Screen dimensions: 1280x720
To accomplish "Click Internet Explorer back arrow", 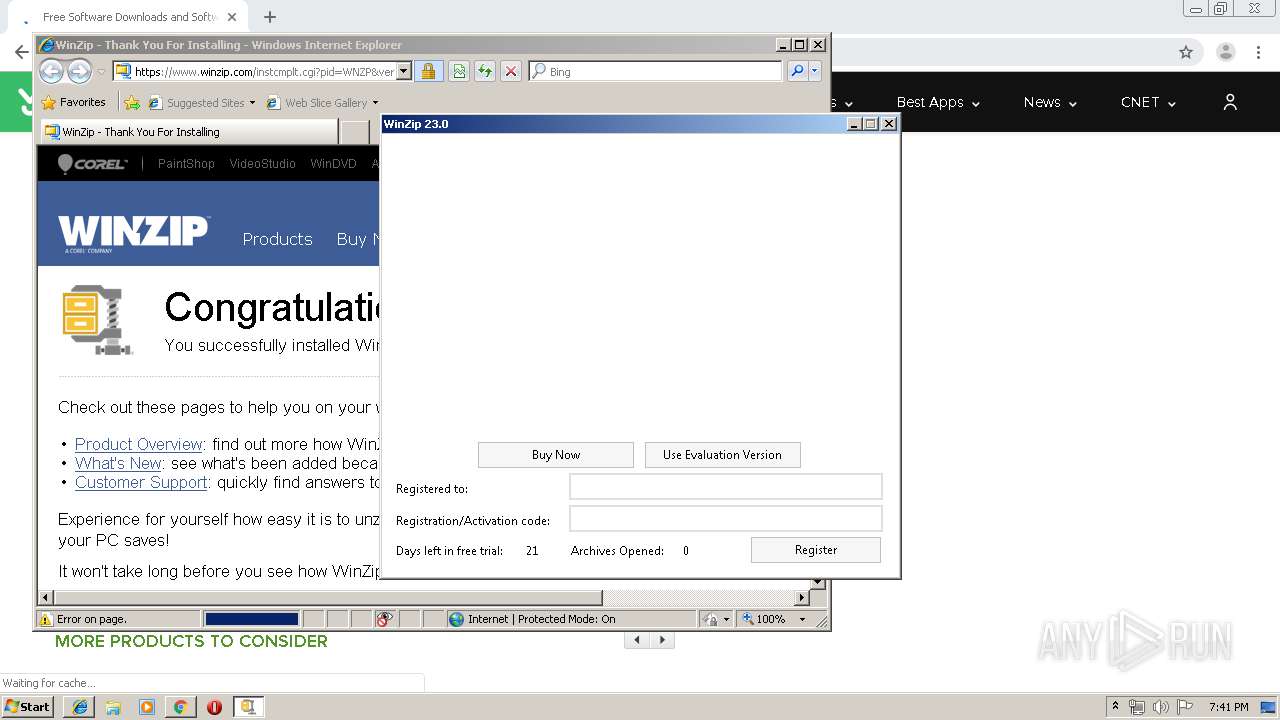I will click(x=51, y=71).
